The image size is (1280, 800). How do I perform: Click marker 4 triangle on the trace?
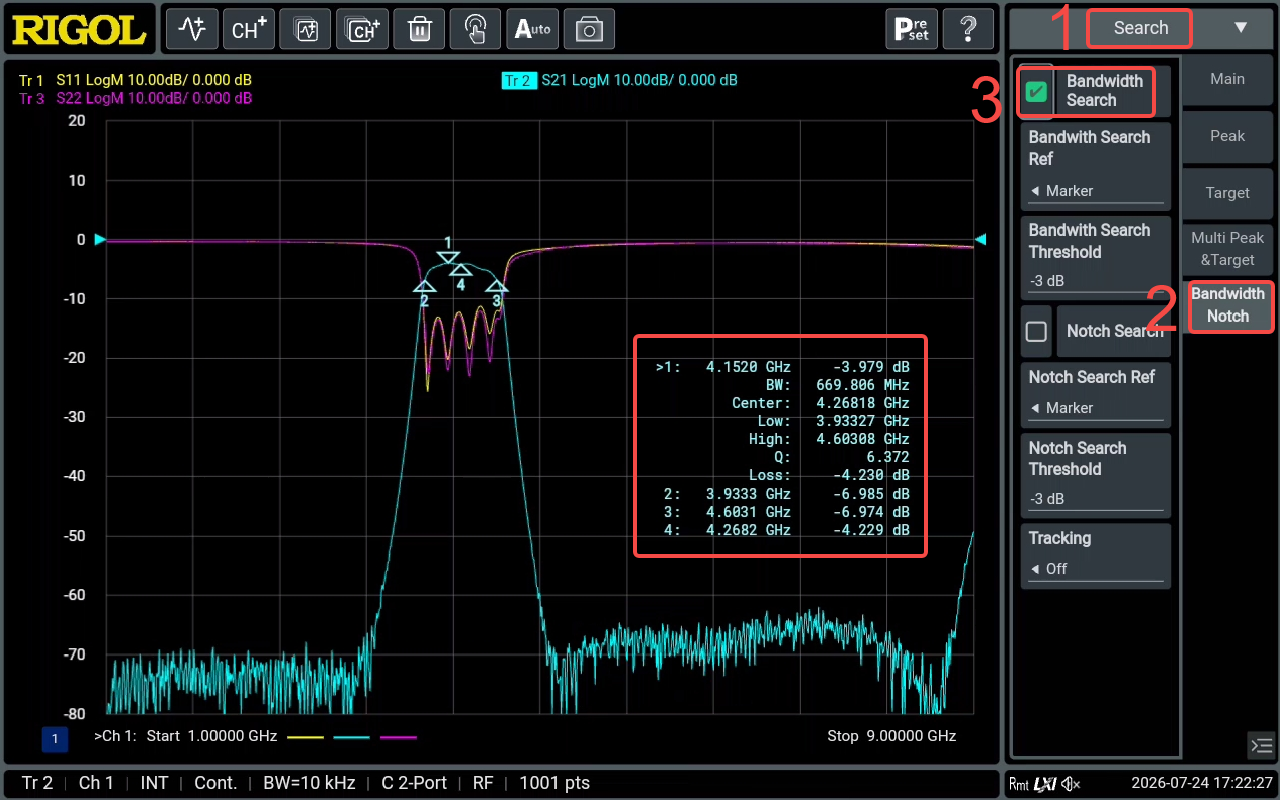tap(460, 269)
